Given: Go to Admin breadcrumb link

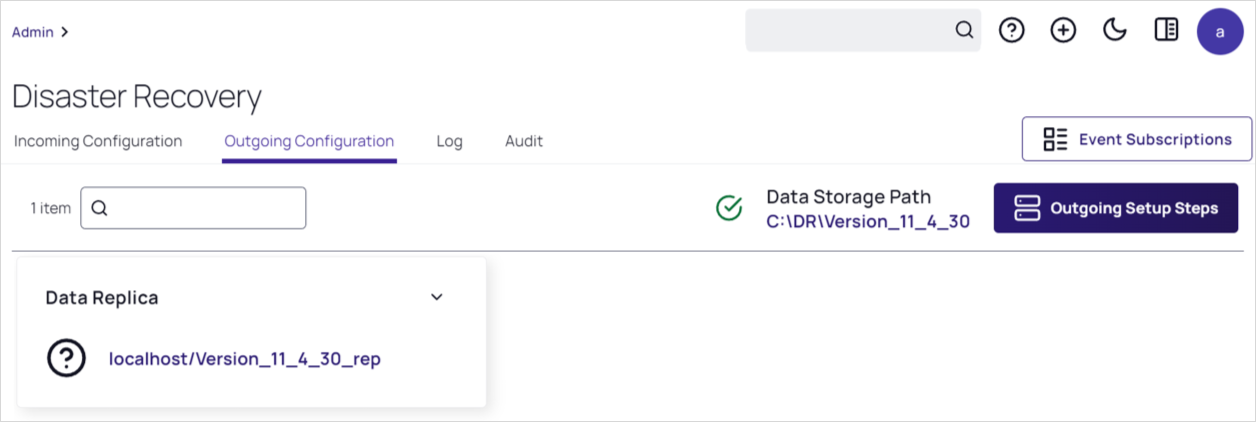Looking at the screenshot, I should pyautogui.click(x=32, y=32).
